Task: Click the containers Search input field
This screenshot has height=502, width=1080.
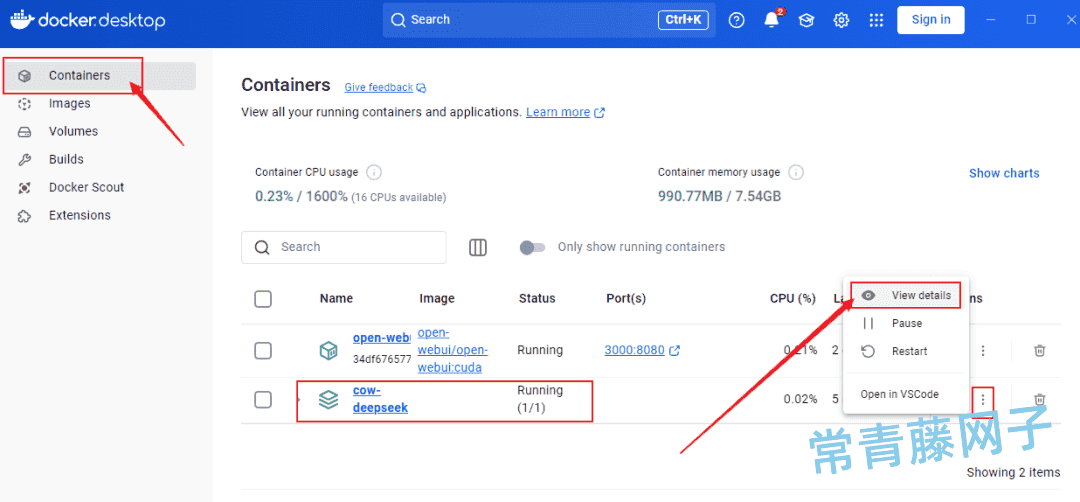Action: pyautogui.click(x=344, y=247)
